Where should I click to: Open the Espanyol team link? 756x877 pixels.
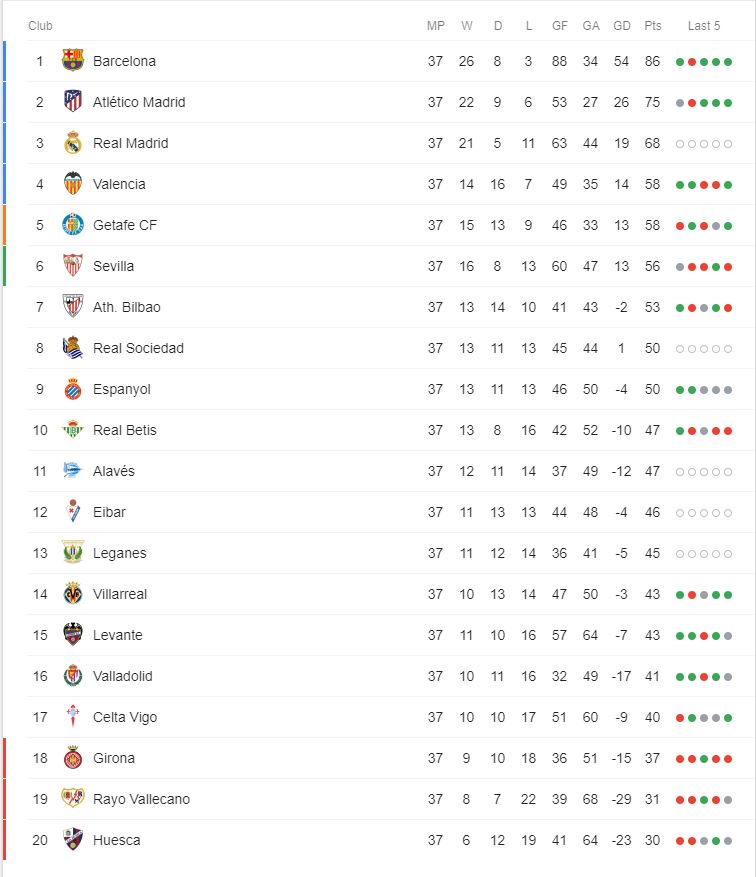coord(121,389)
